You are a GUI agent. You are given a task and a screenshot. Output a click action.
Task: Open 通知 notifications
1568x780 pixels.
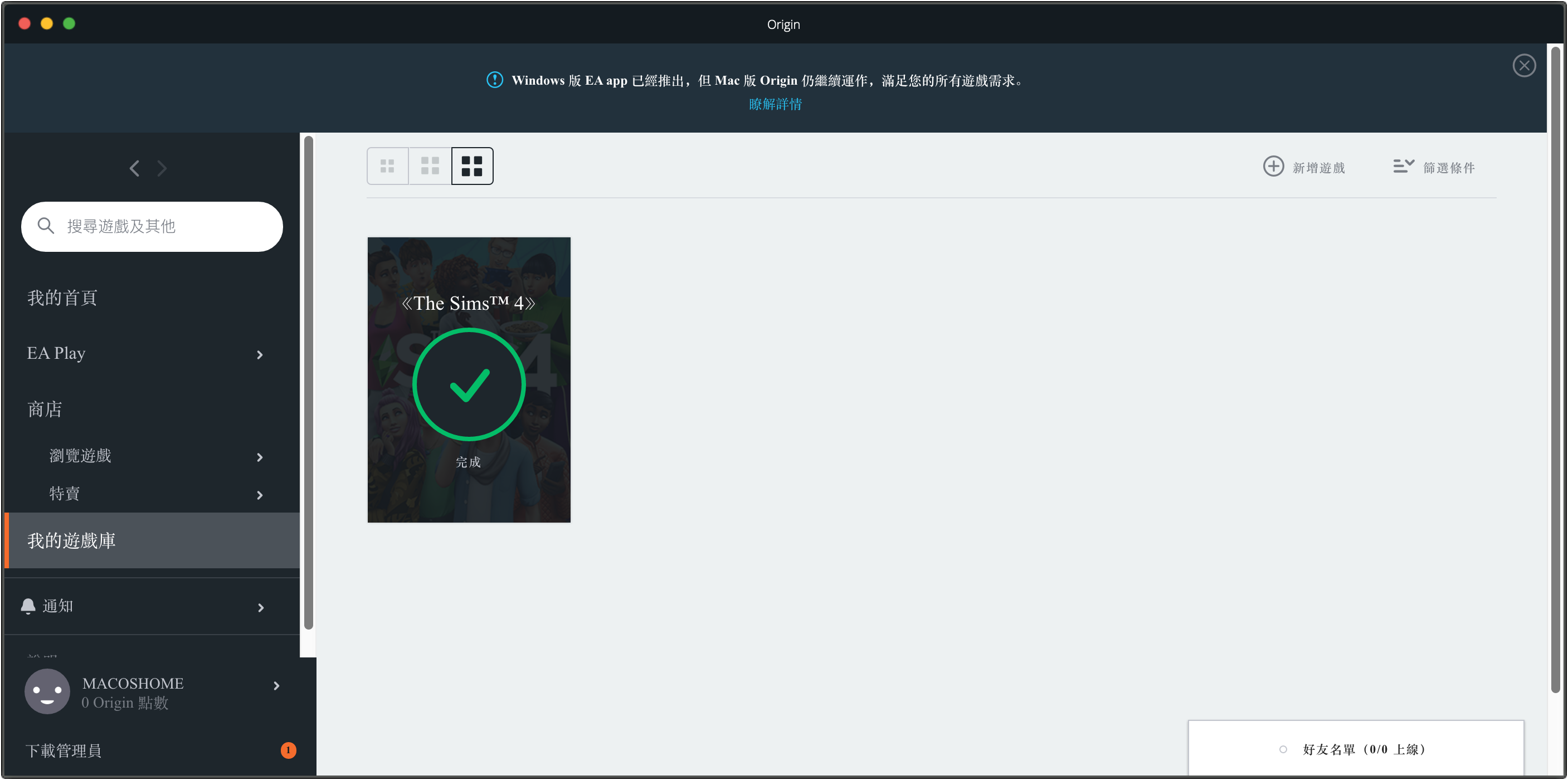click(x=58, y=606)
